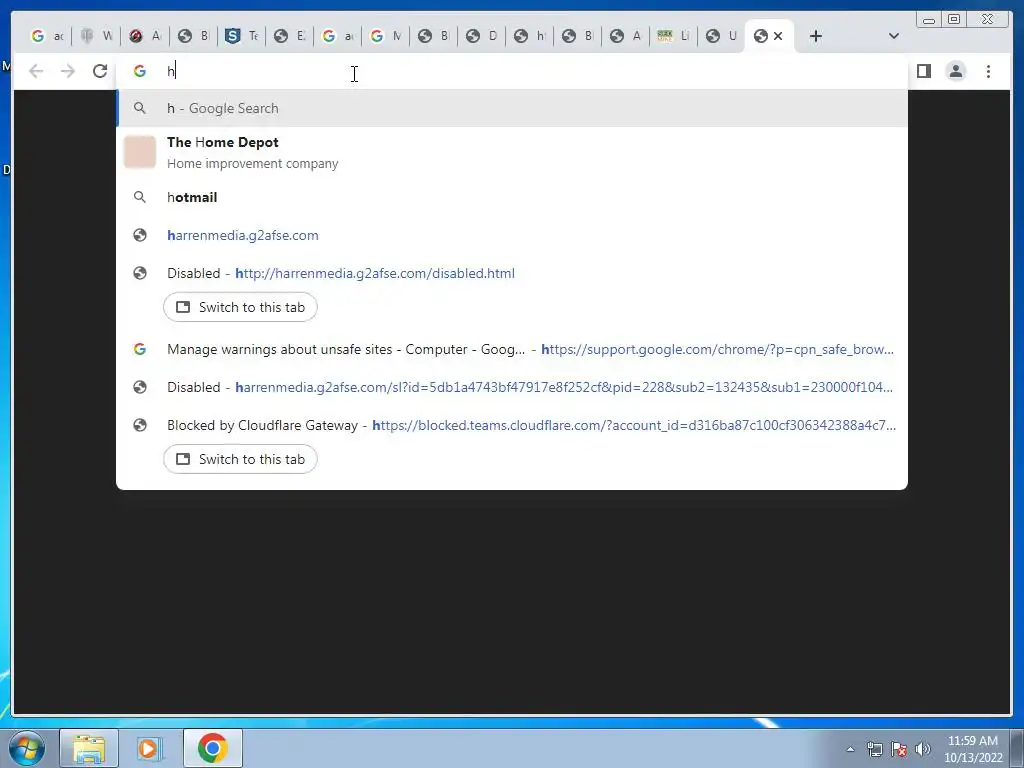Click the Google icon beside 'Manage warnings'
The height and width of the screenshot is (768, 1024).
(140, 349)
